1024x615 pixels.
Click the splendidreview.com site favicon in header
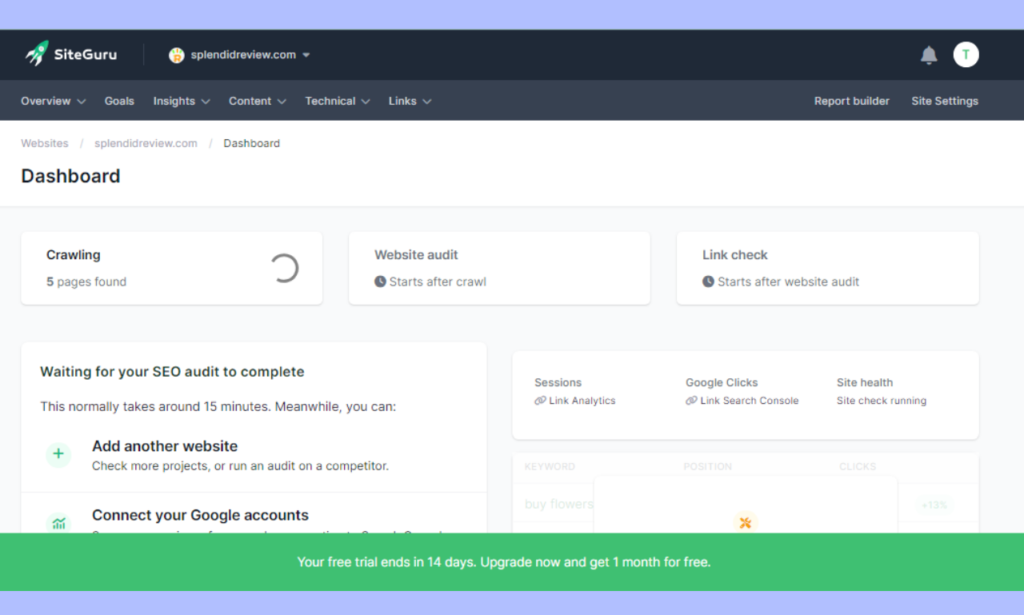176,55
